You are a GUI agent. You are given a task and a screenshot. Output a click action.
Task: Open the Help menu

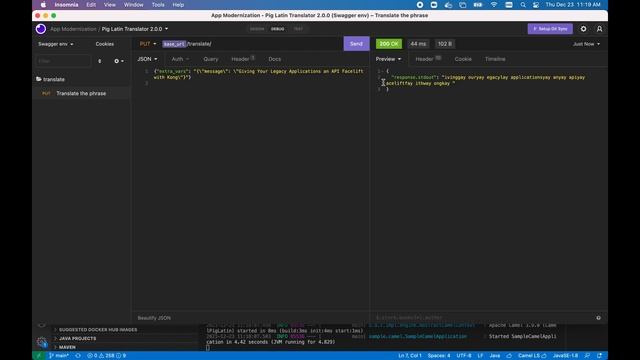178,5
